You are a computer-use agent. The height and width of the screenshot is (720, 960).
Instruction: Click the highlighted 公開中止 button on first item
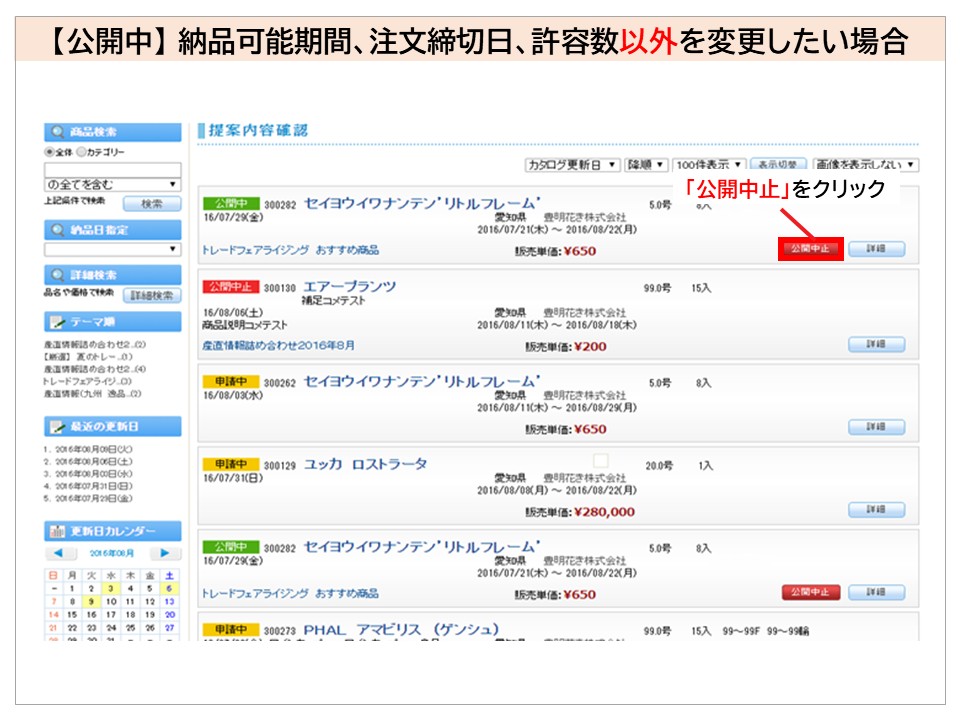[810, 248]
